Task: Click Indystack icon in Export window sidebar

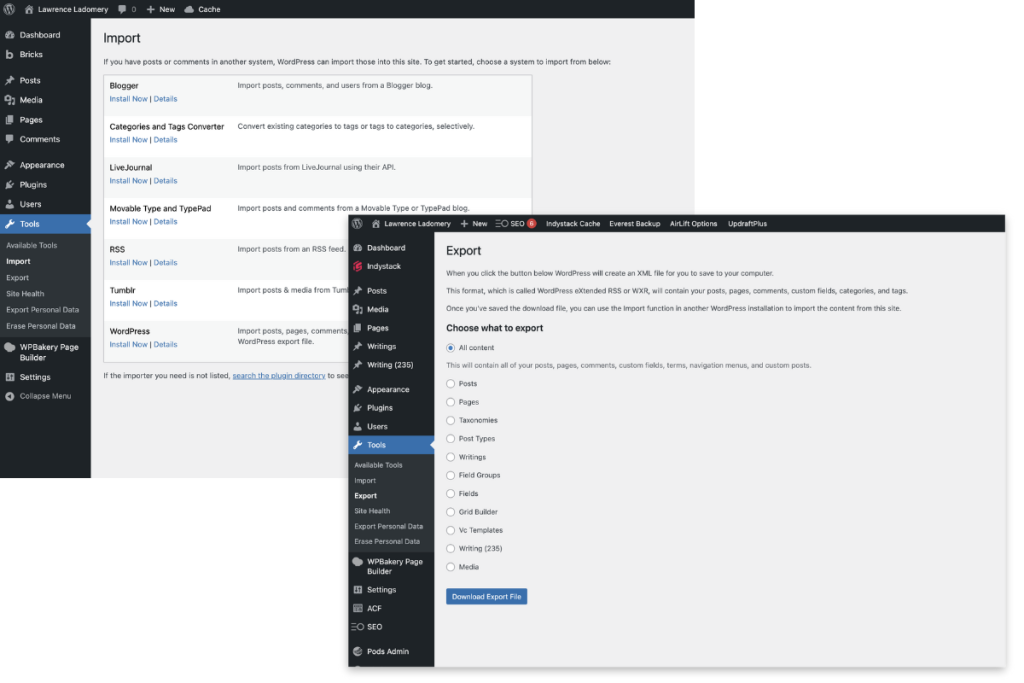Action: click(x=358, y=266)
